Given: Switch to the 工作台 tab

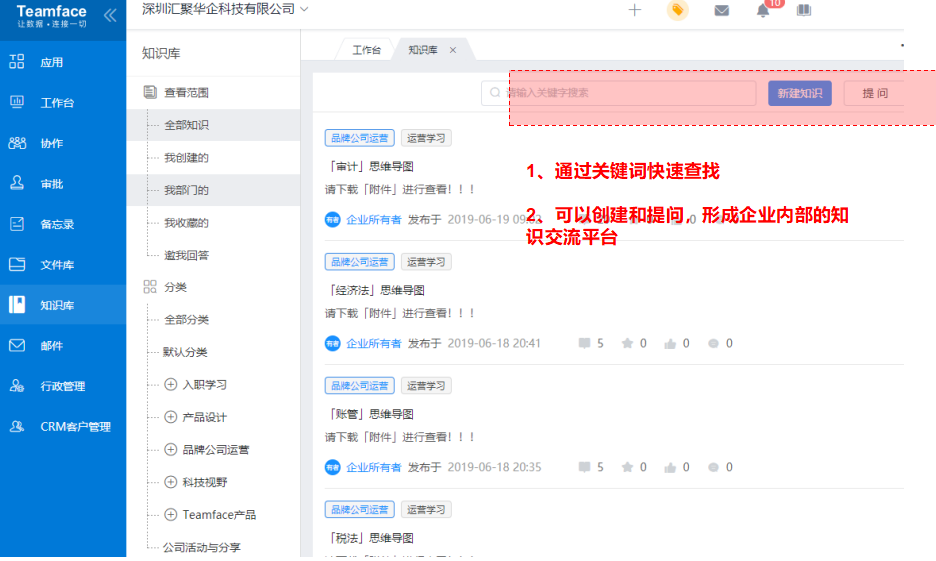Looking at the screenshot, I should tap(366, 50).
